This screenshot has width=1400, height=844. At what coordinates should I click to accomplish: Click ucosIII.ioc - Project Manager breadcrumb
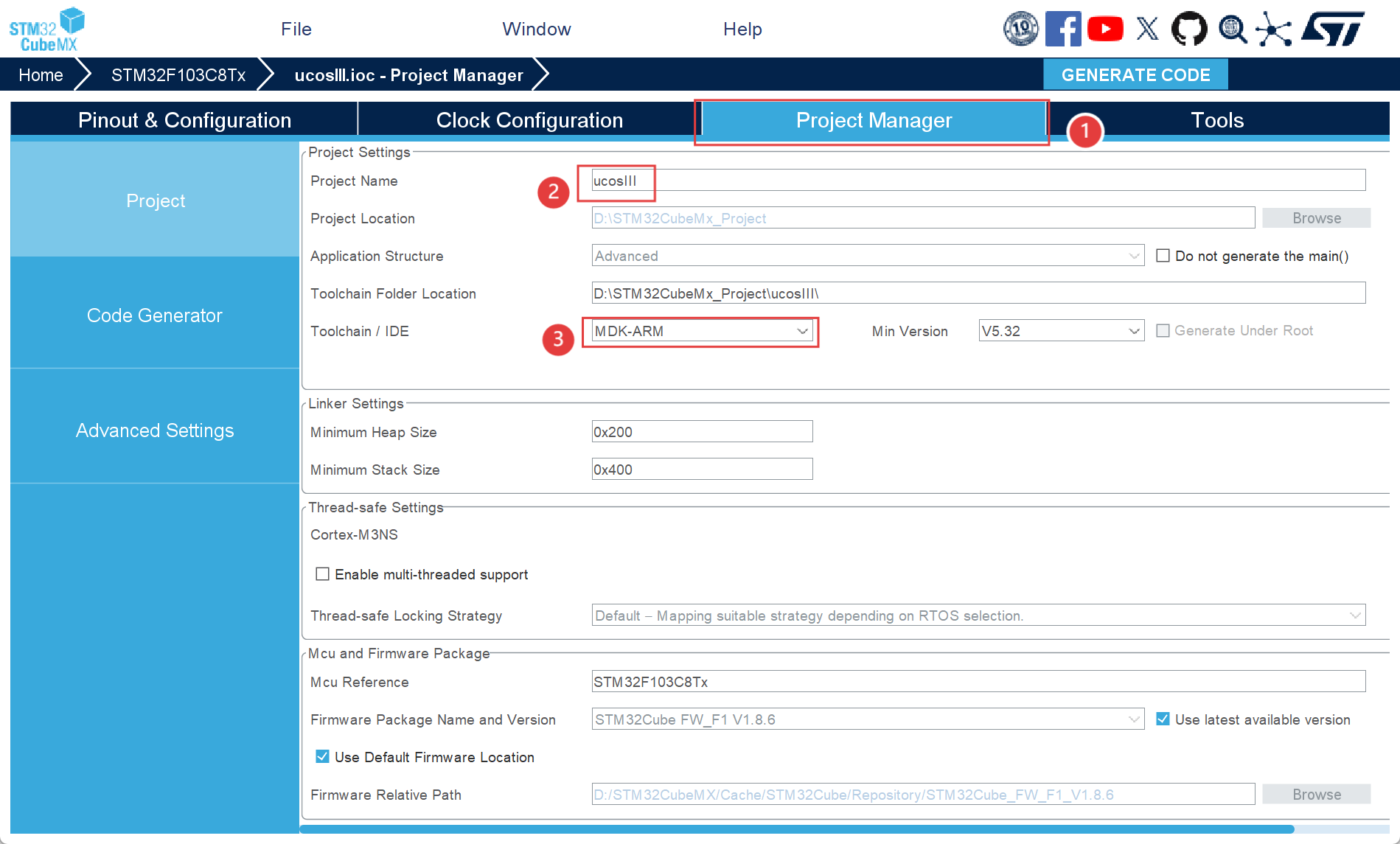coord(409,75)
